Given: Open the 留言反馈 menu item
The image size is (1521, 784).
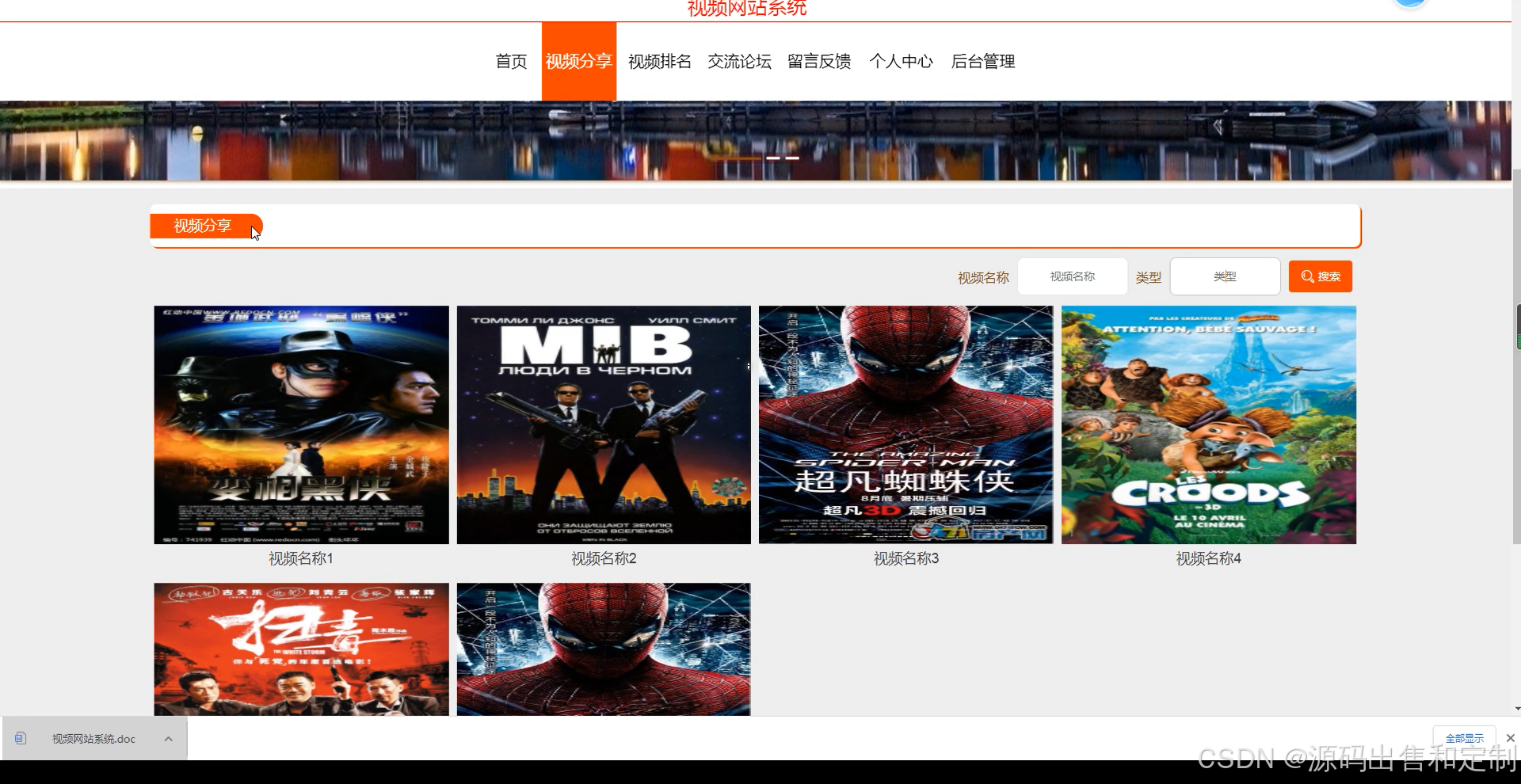Looking at the screenshot, I should [819, 62].
